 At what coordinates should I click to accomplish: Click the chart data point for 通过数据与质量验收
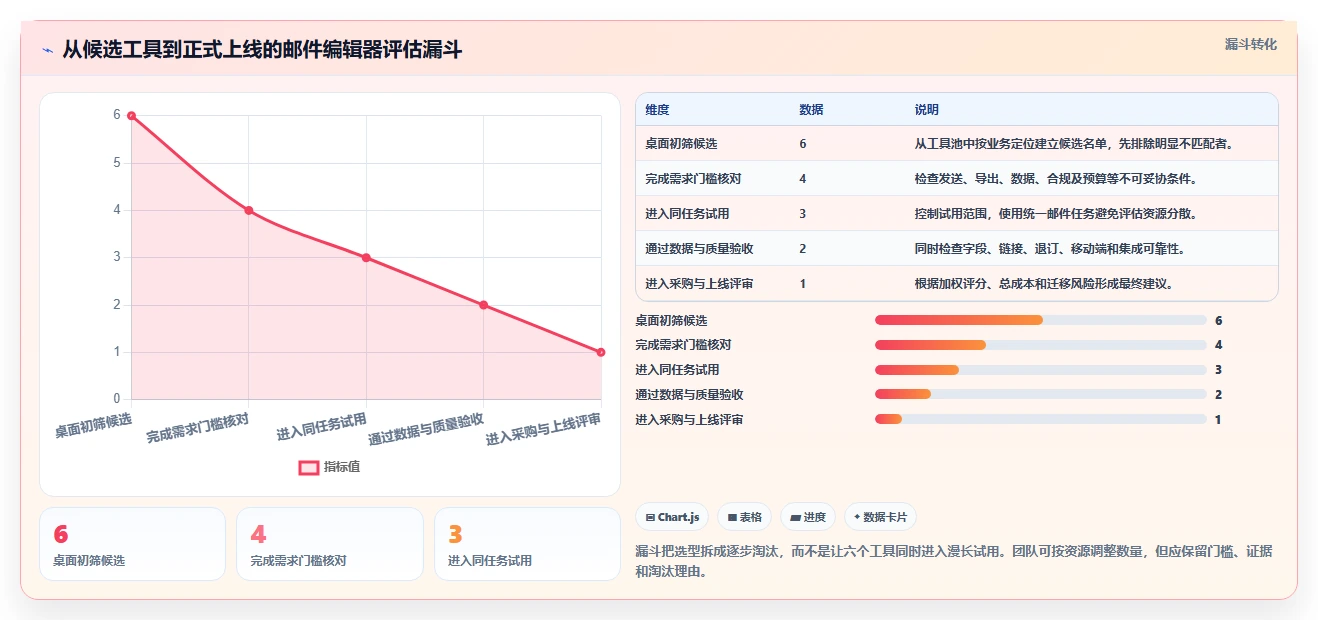click(483, 305)
